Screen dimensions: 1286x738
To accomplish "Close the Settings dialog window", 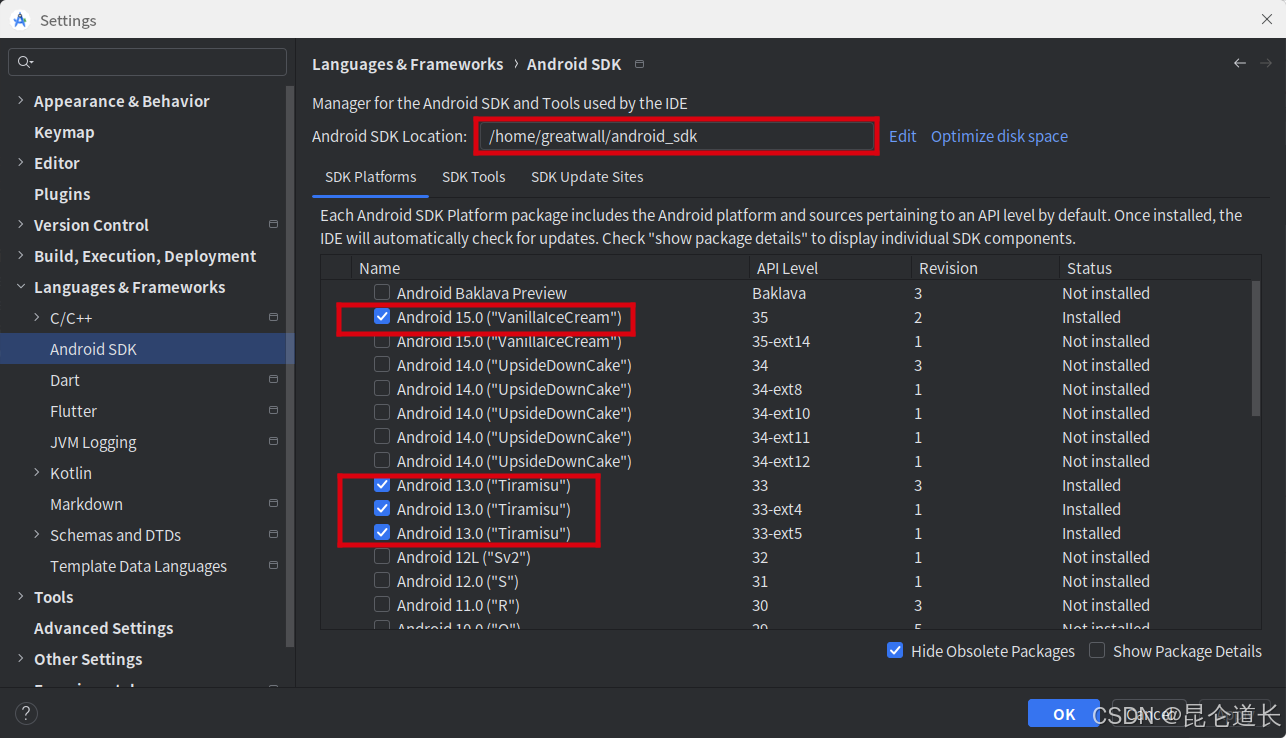I will pos(1267,19).
